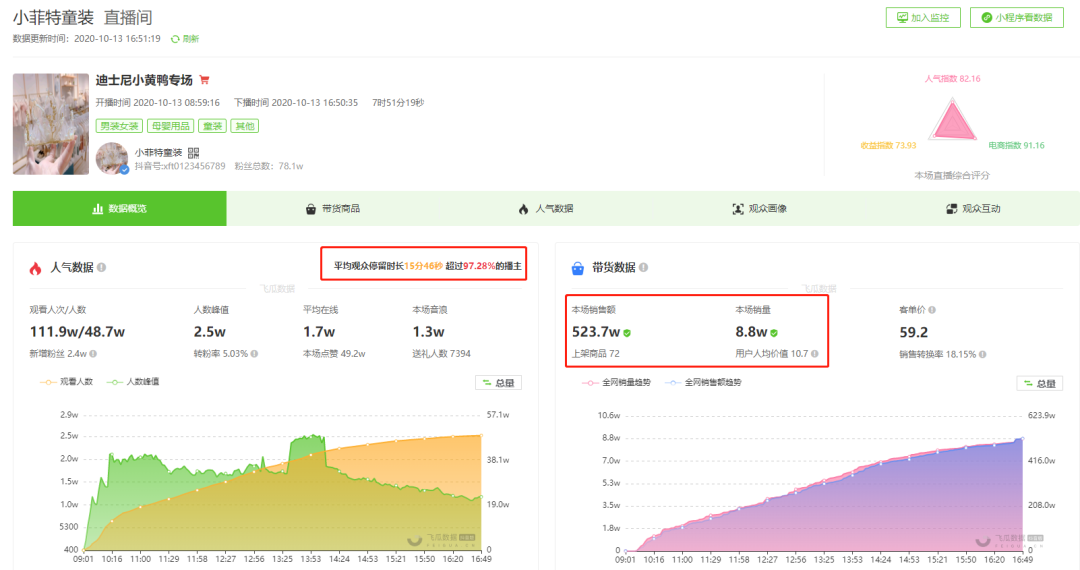Click 本场点赞 49.2w text

pos(334,354)
